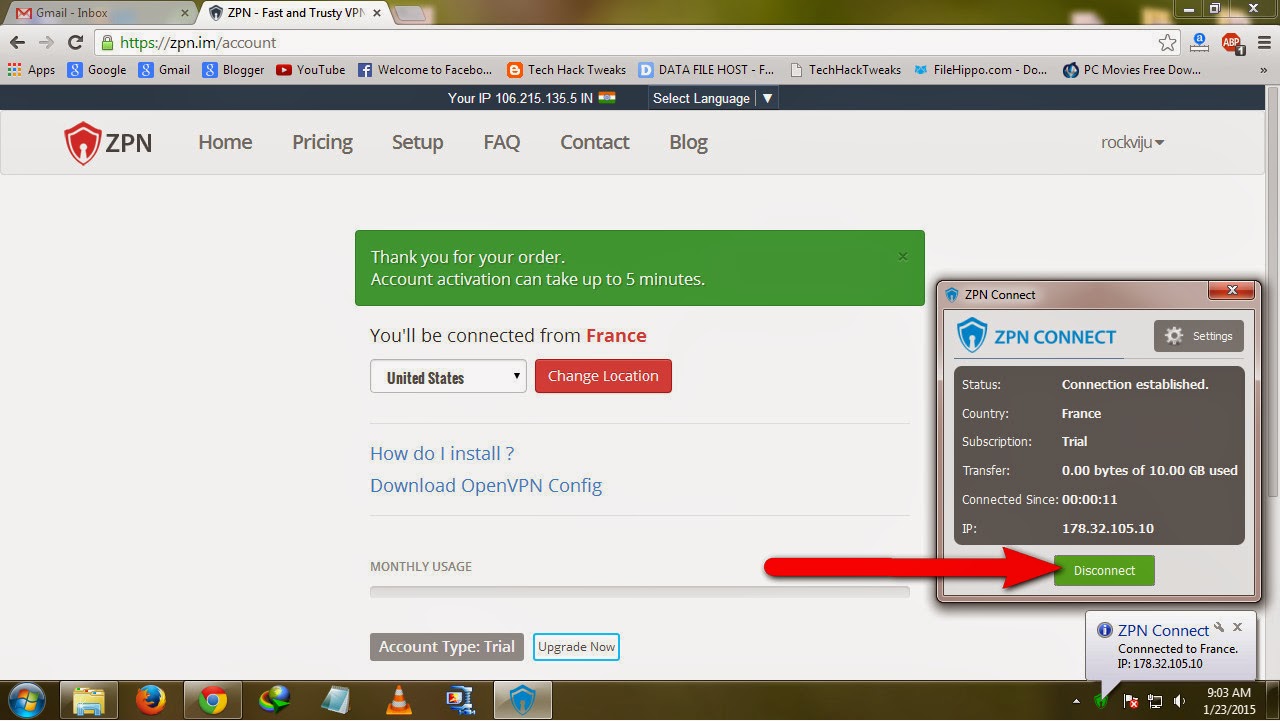Viewport: 1280px width, 721px height.
Task: Open a new browser tab
Action: click(409, 13)
